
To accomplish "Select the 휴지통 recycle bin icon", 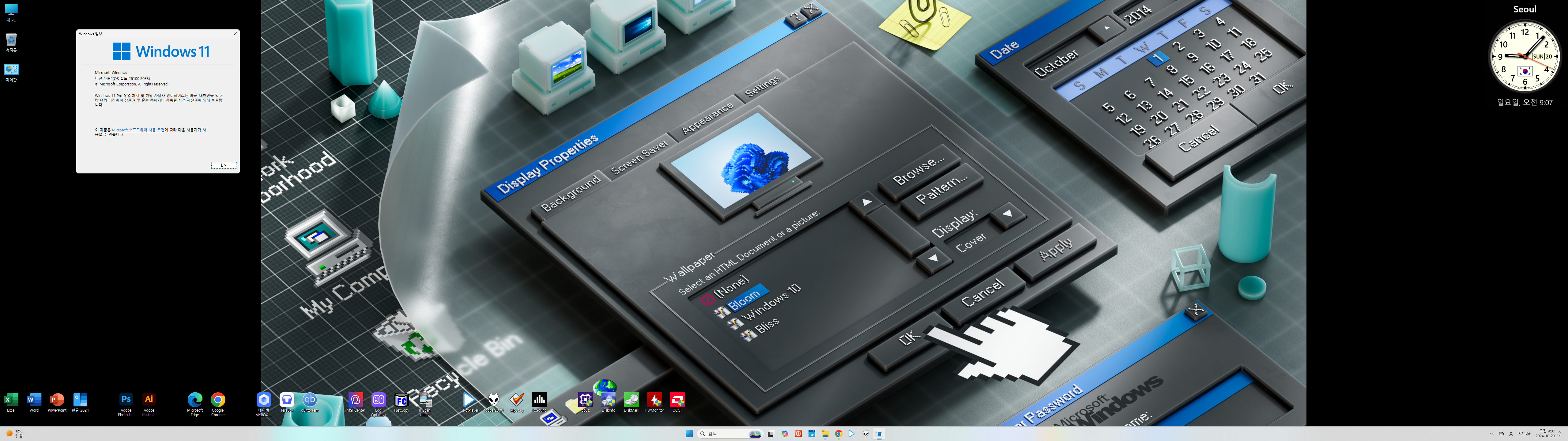I will (x=11, y=42).
